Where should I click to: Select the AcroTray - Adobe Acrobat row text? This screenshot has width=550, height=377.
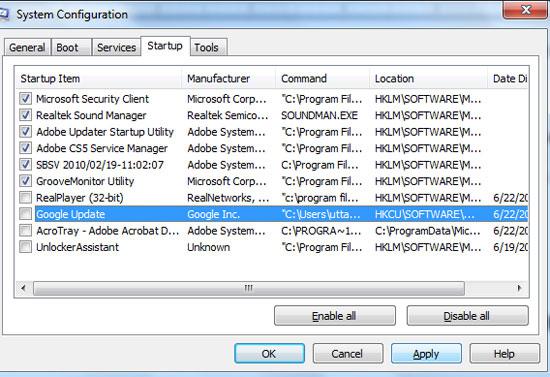tap(107, 231)
